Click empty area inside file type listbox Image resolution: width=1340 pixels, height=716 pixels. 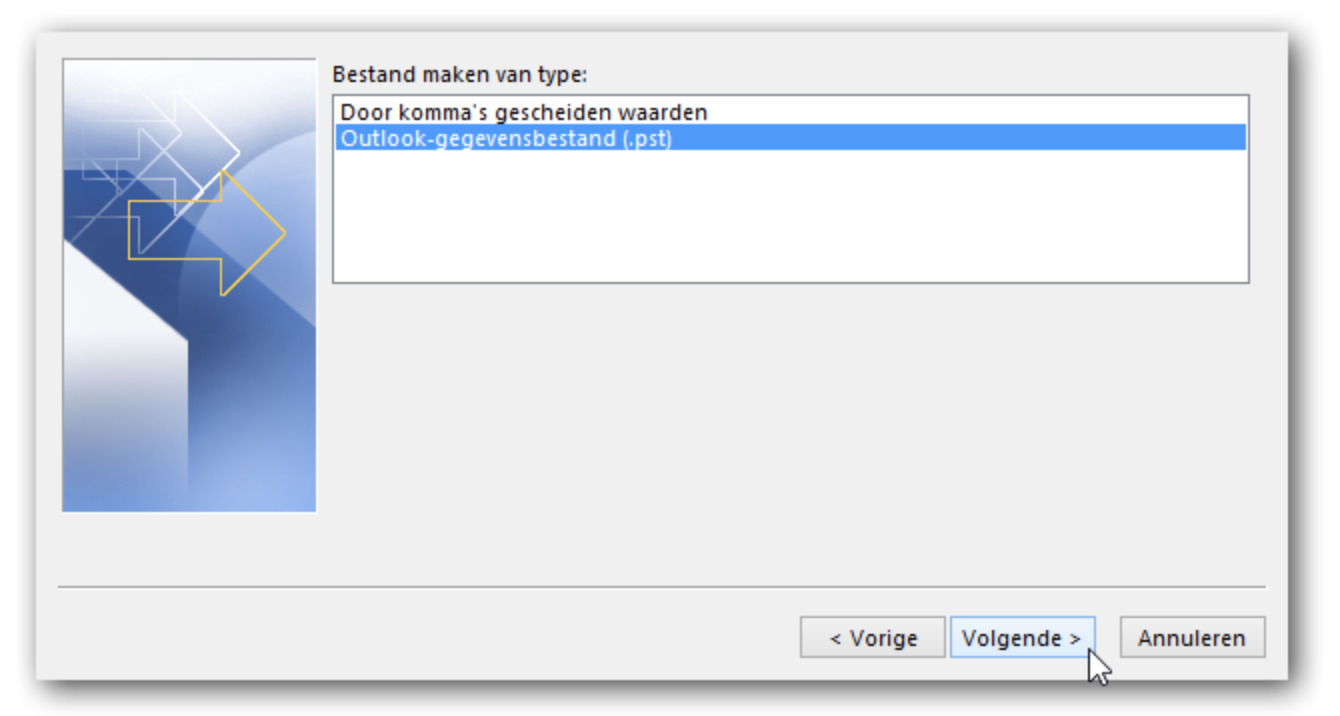tap(790, 215)
